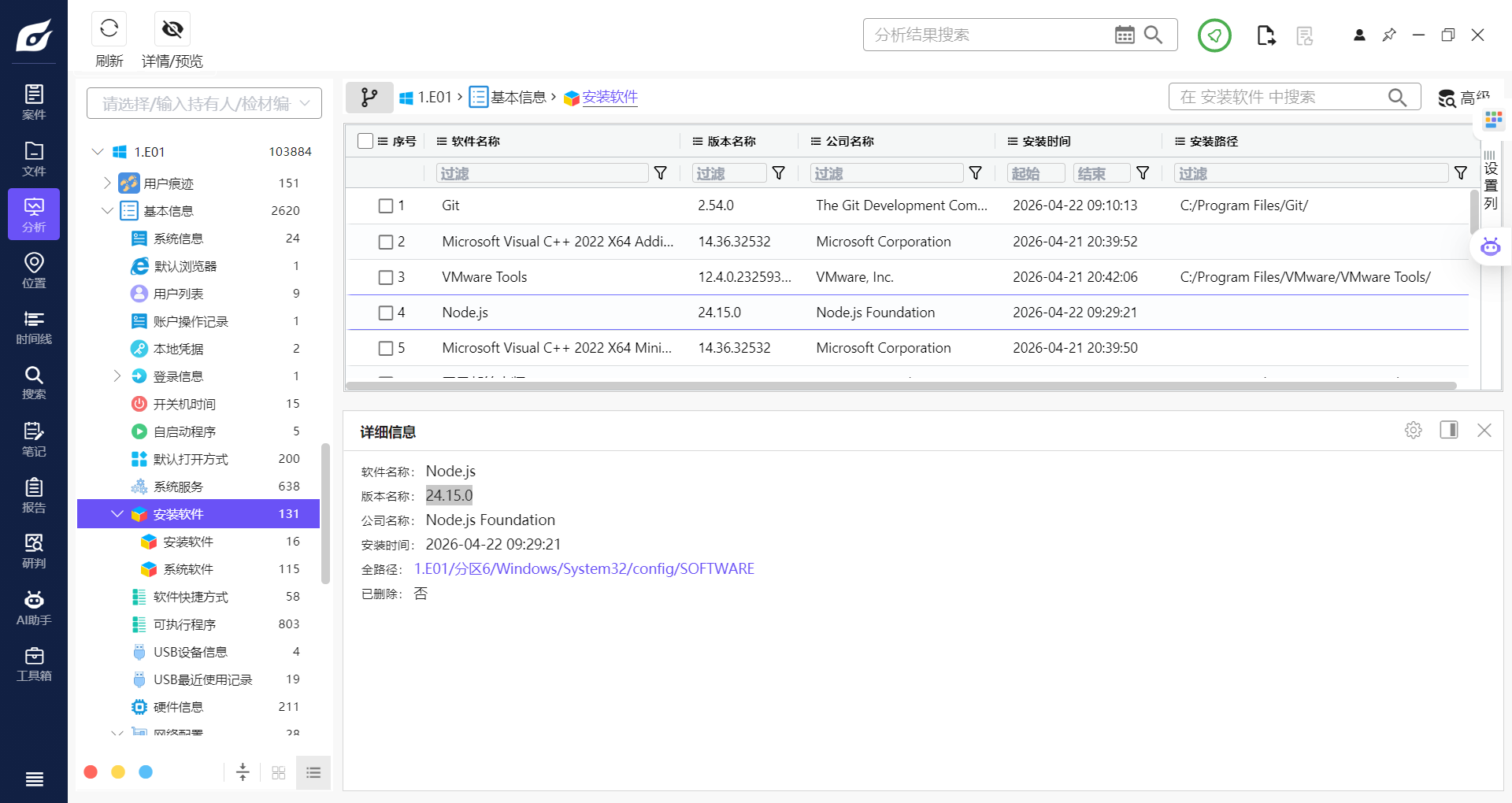The width and height of the screenshot is (1512, 803).
Task: Collapse the 1.E01 tree node
Action: point(98,151)
